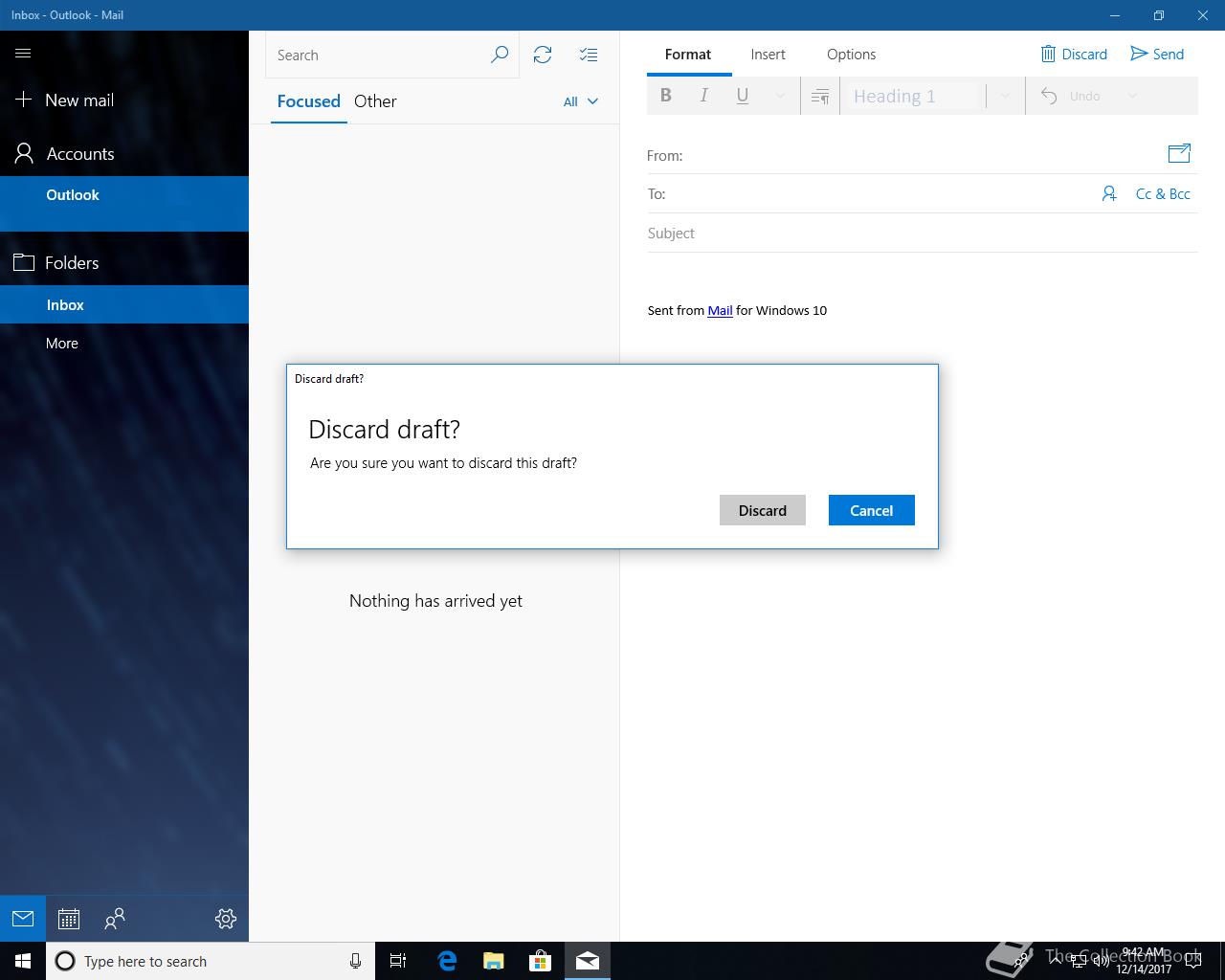Open paragraph formatting icon
This screenshot has height=980, width=1225.
(x=820, y=97)
